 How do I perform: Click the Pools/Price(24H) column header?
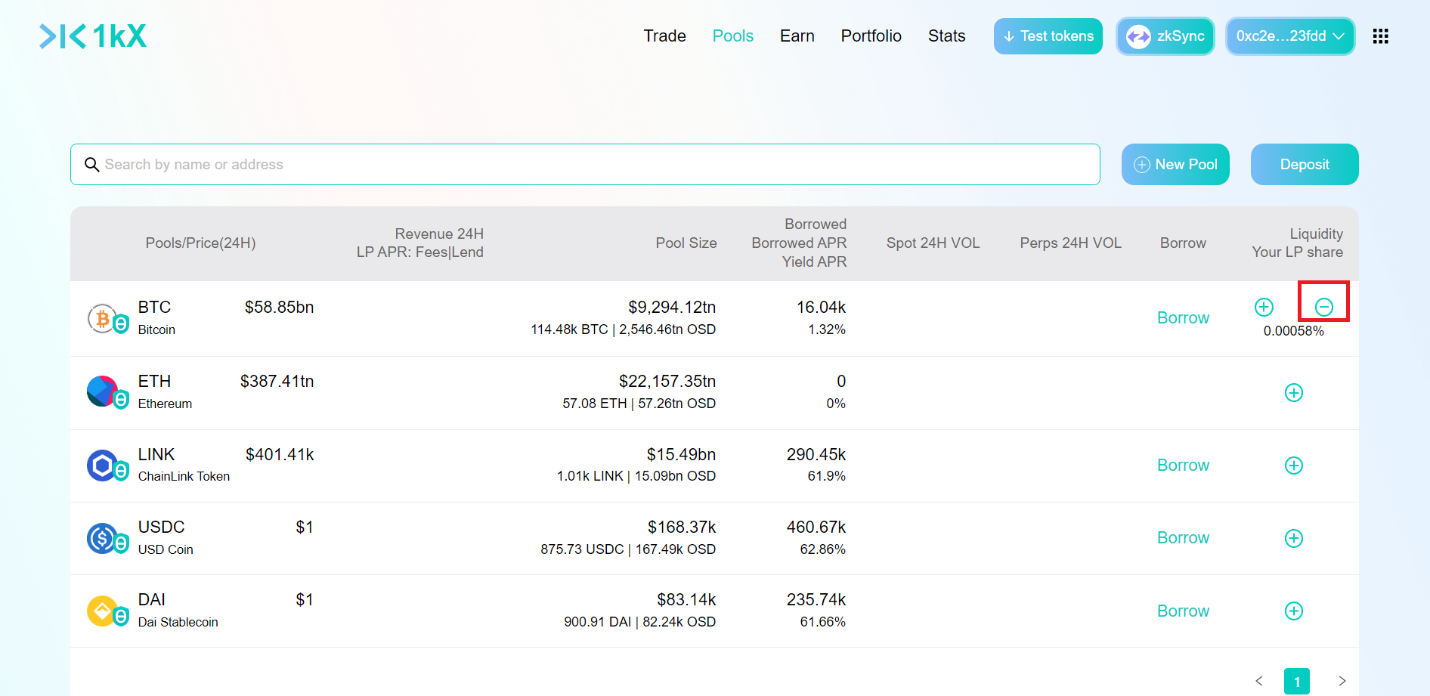(x=201, y=243)
